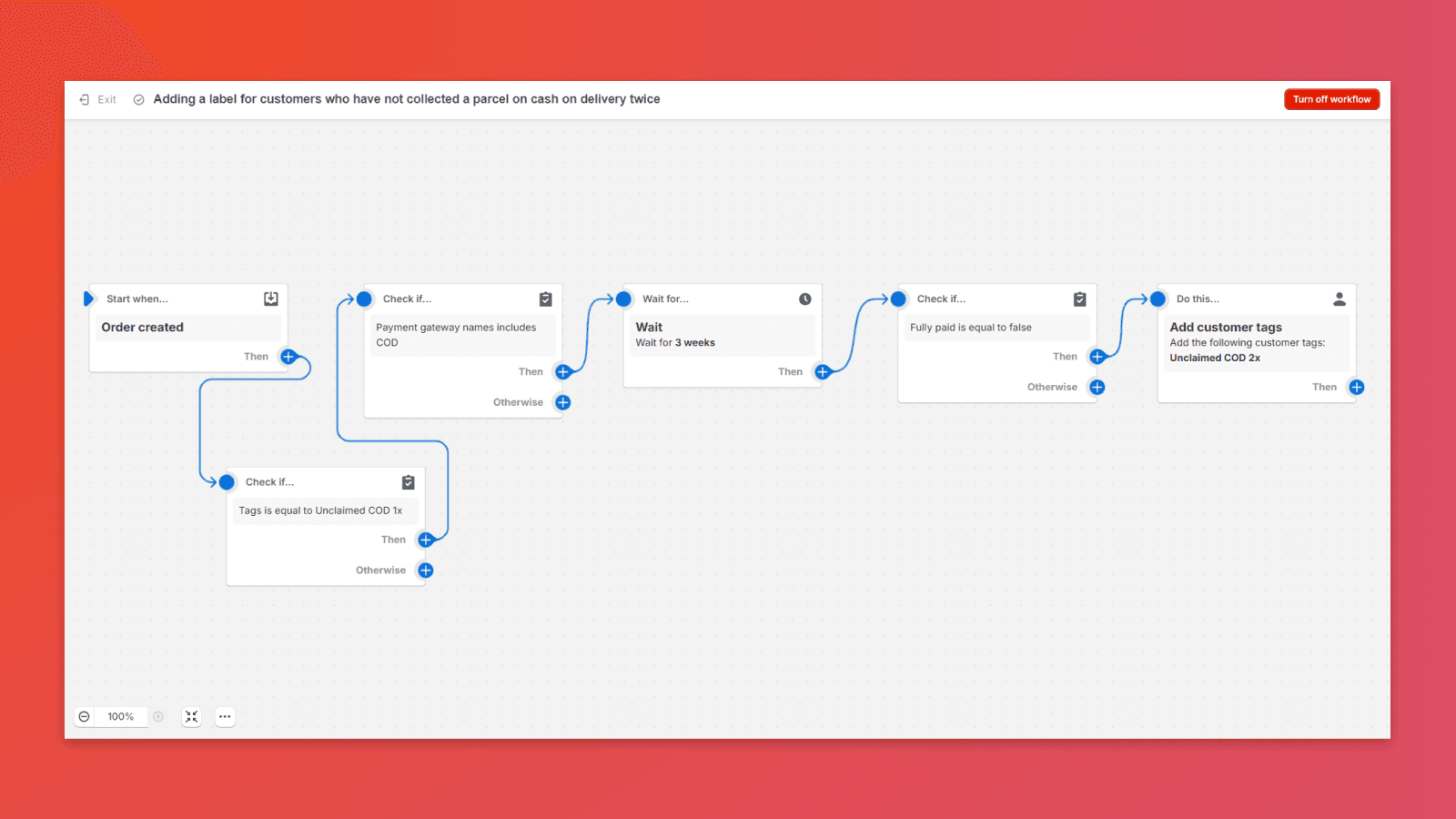Select the Order created trigger
Viewport: 1456px width, 819px height.
(x=189, y=328)
